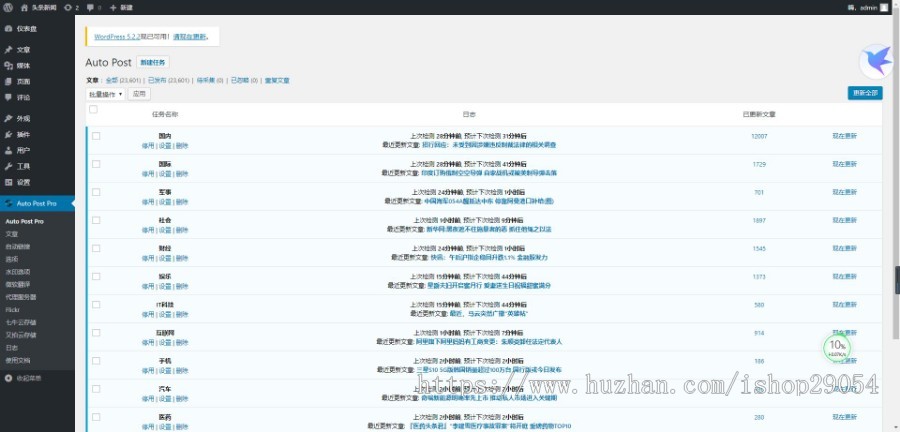Screen dimensions: 900x432
Task: Open the 设置 settings icon in sidebar
Action: tap(8, 182)
